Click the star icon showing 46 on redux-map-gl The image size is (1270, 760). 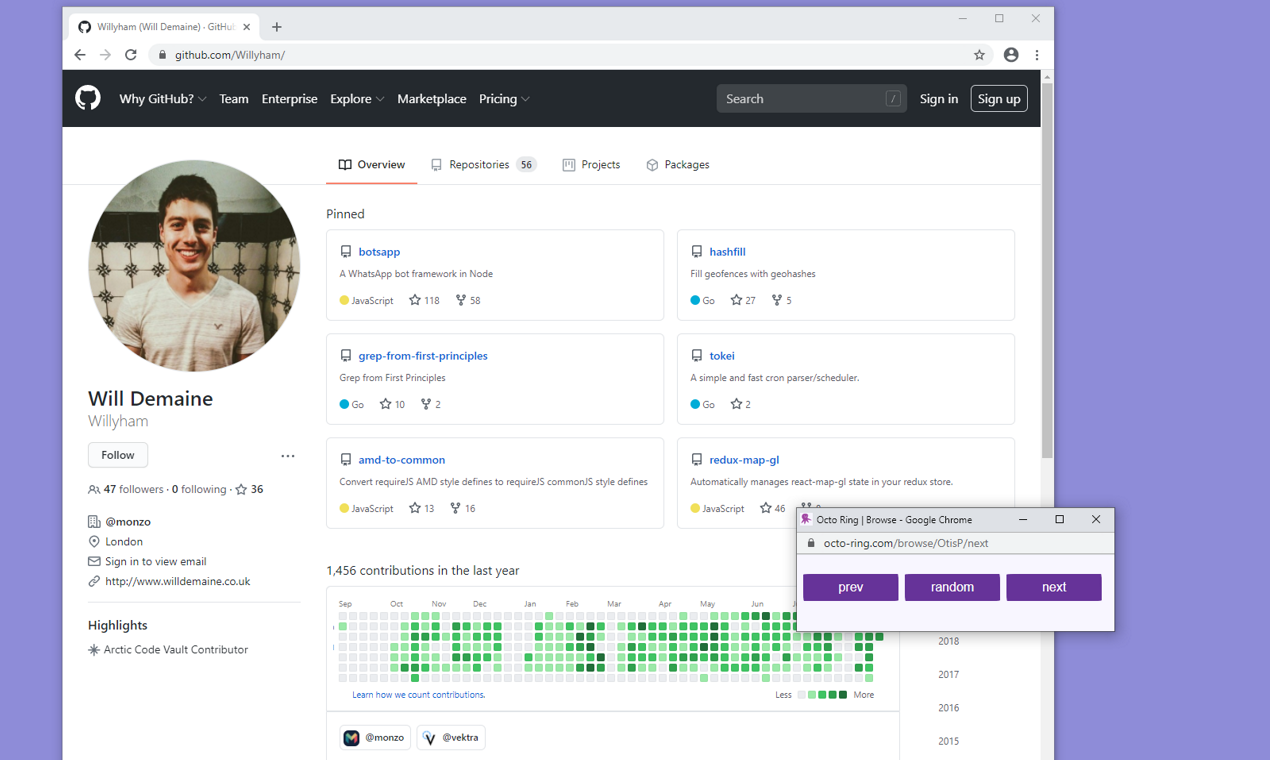(x=766, y=508)
